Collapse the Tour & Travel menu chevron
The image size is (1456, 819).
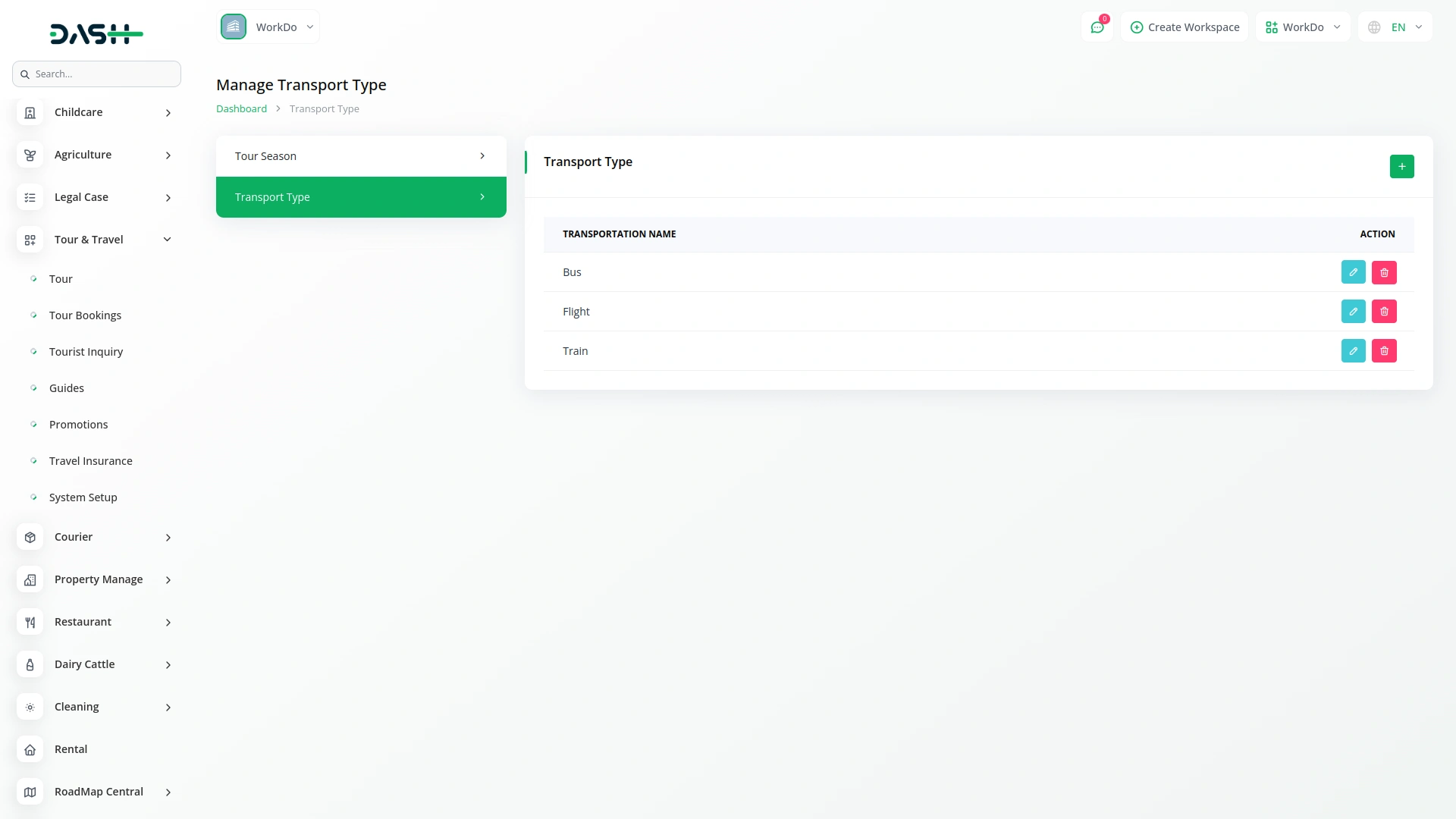[168, 240]
